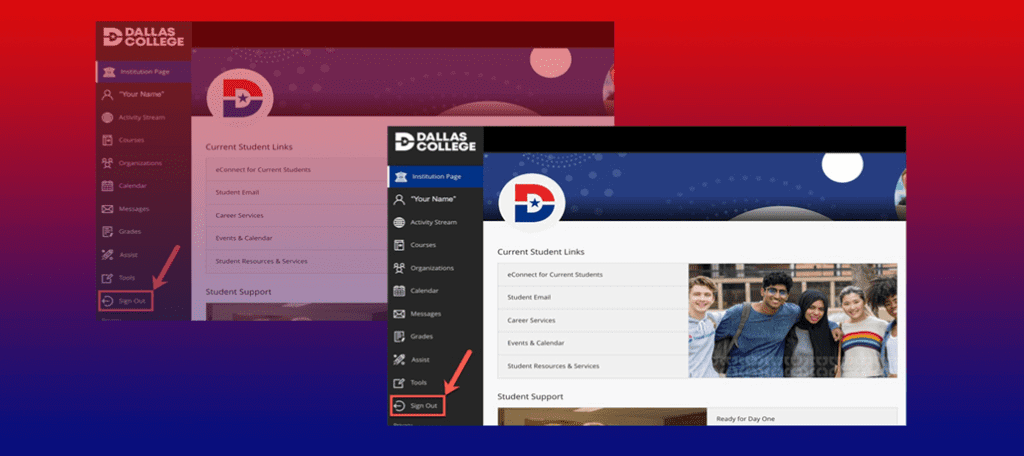This screenshot has width=1024, height=456.
Task: Select Institution Page label in back window sidebar
Action: click(145, 72)
